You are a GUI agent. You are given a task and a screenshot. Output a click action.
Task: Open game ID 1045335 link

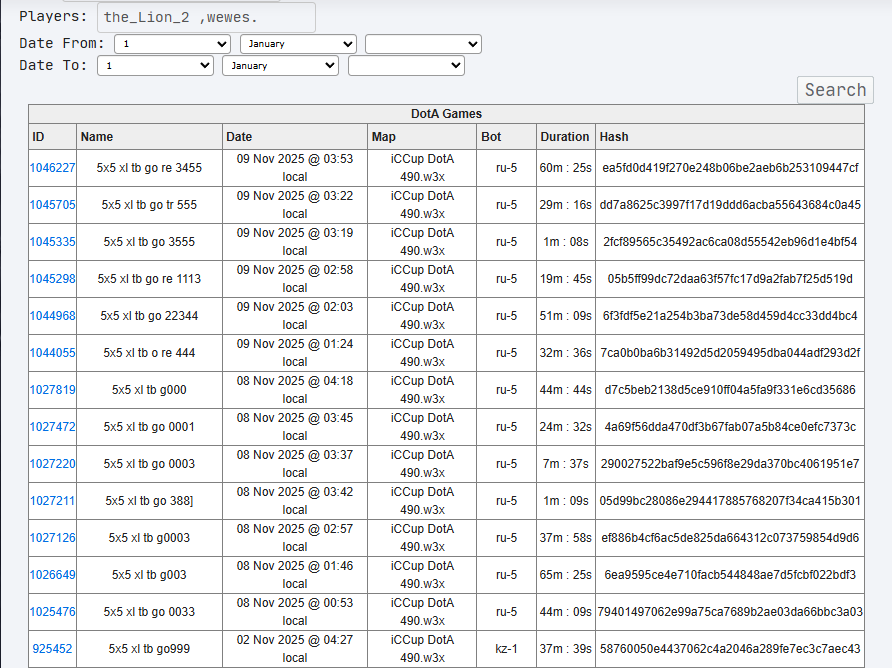pyautogui.click(x=52, y=242)
